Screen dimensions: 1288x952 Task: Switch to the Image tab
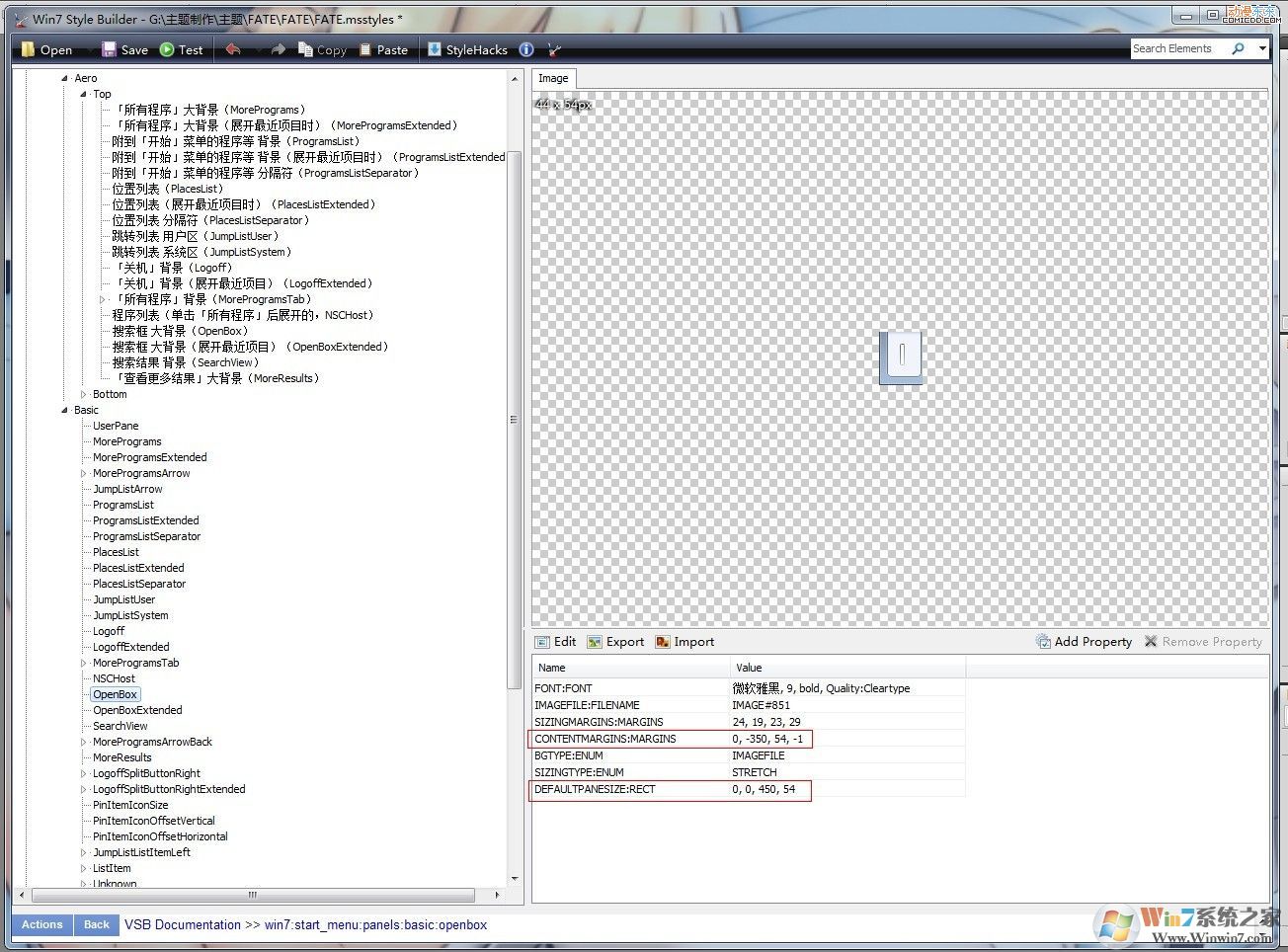click(x=553, y=78)
